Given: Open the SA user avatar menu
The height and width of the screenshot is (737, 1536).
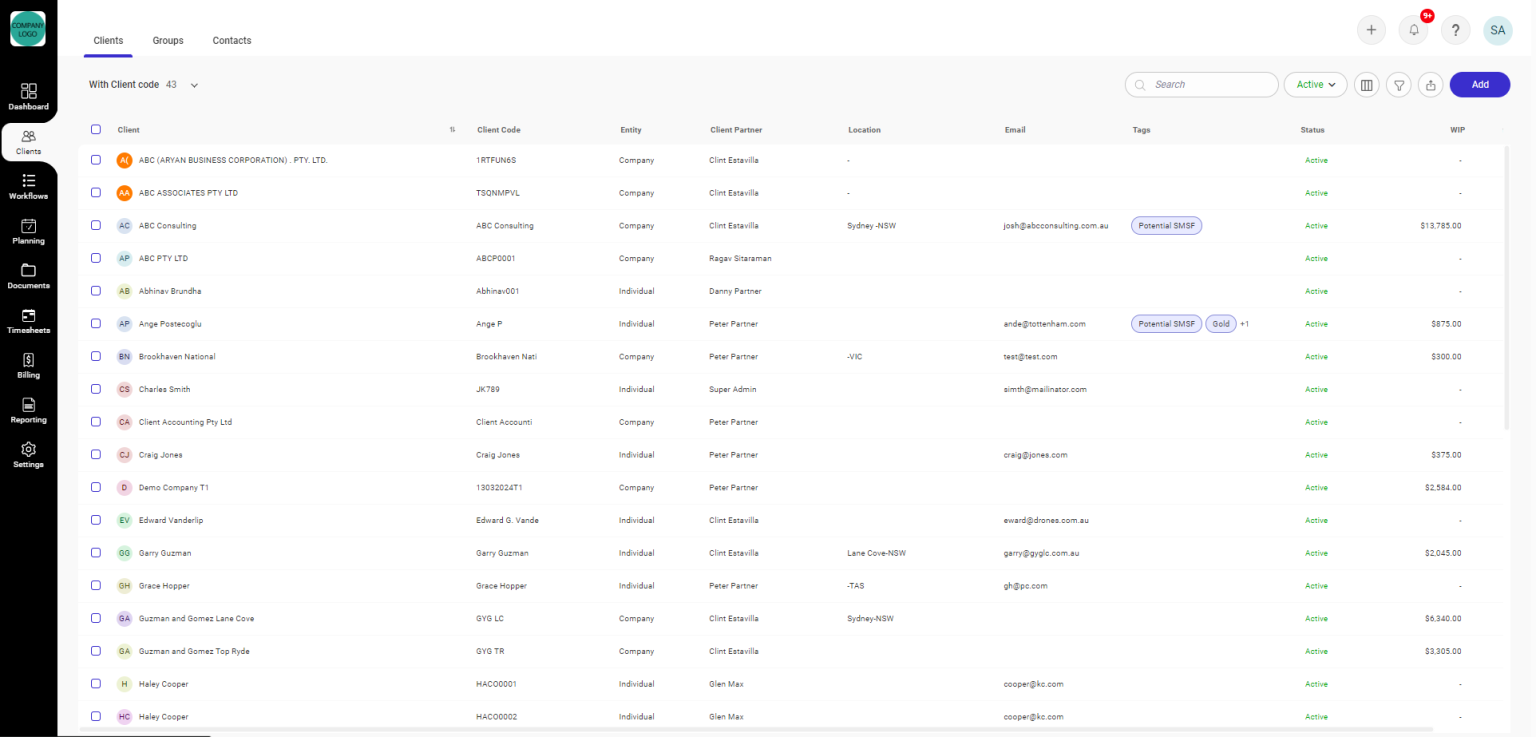Looking at the screenshot, I should pos(1498,30).
